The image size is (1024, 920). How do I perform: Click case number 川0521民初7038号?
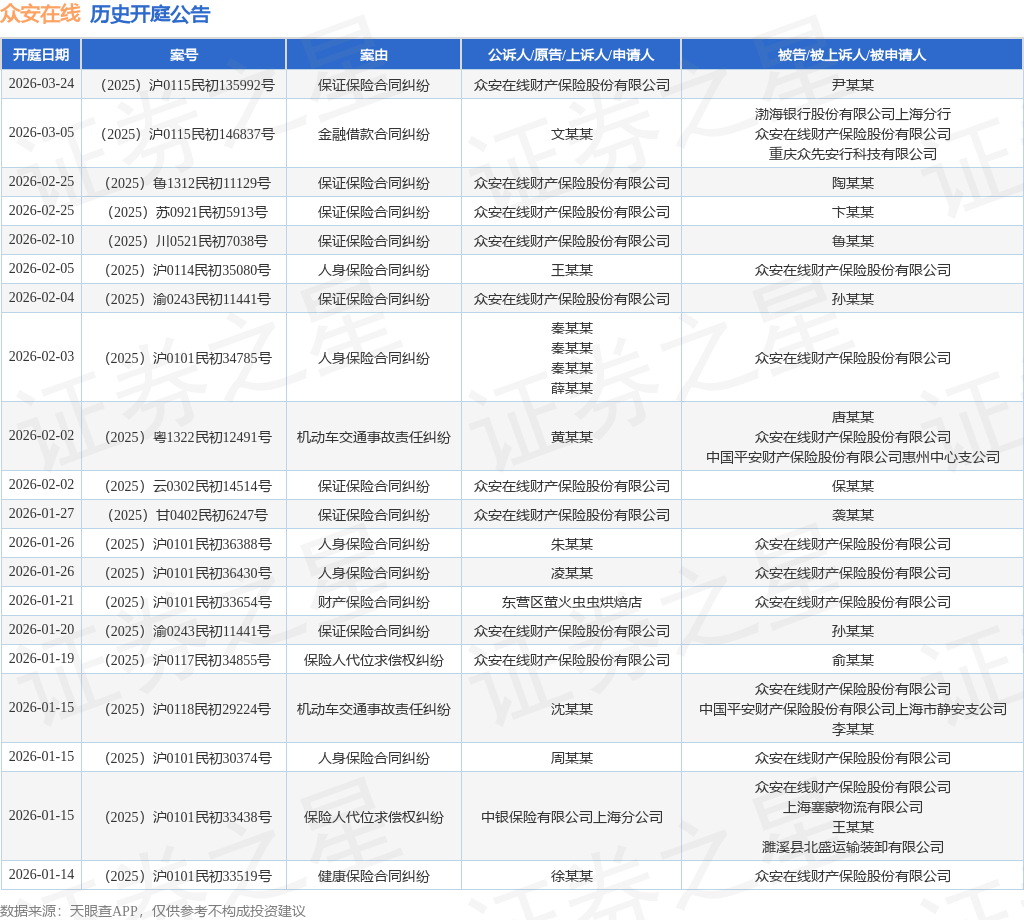tap(187, 242)
